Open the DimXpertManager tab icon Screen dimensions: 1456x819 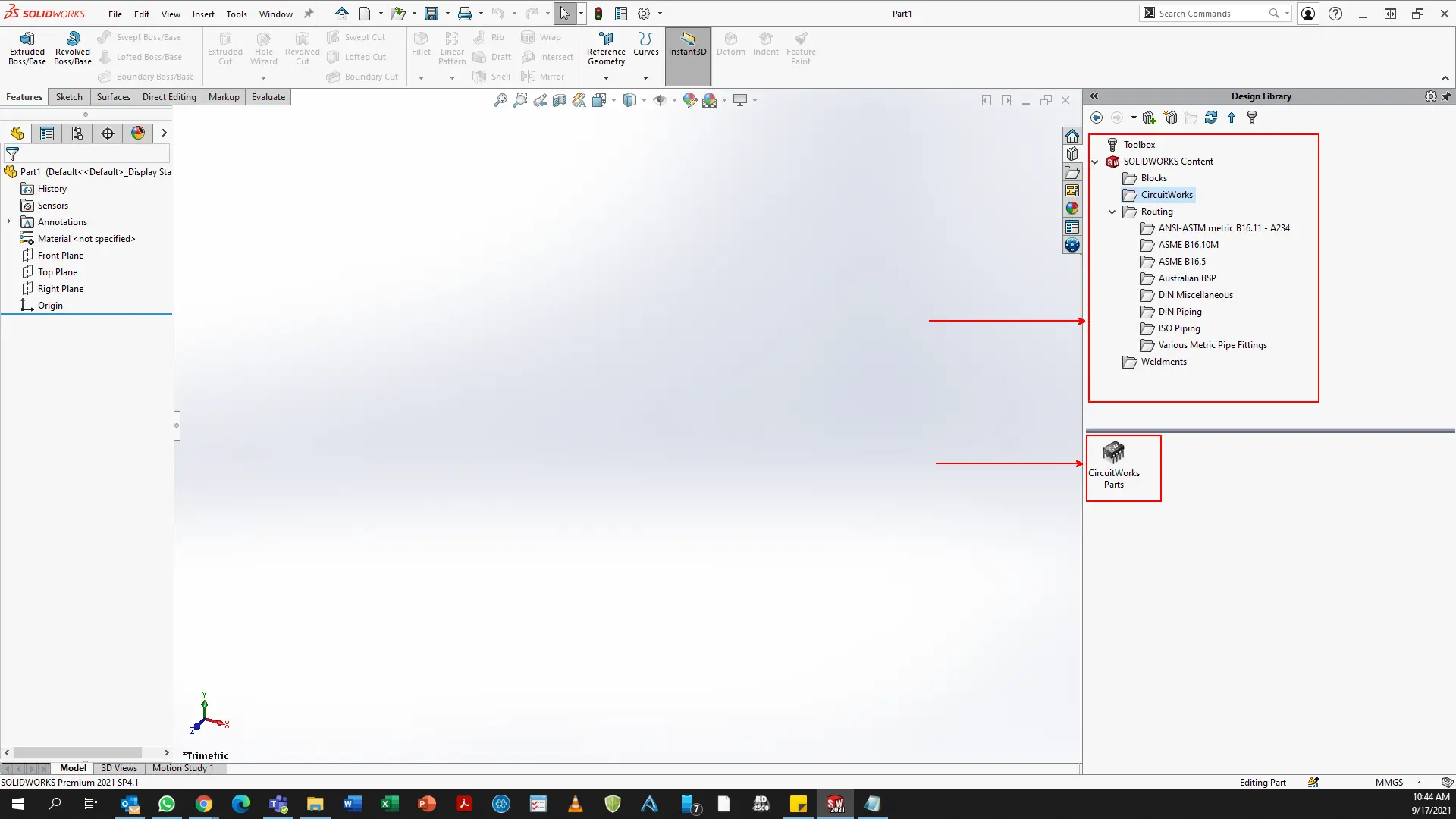click(108, 133)
